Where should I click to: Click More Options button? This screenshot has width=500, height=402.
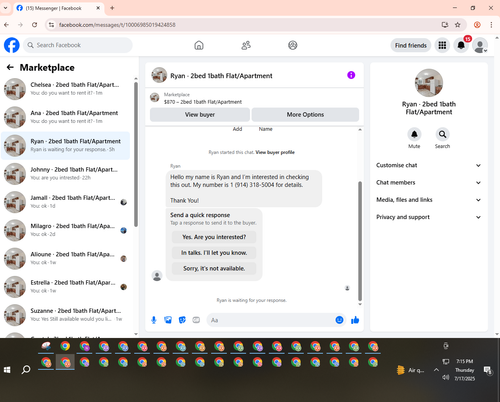[x=305, y=115]
